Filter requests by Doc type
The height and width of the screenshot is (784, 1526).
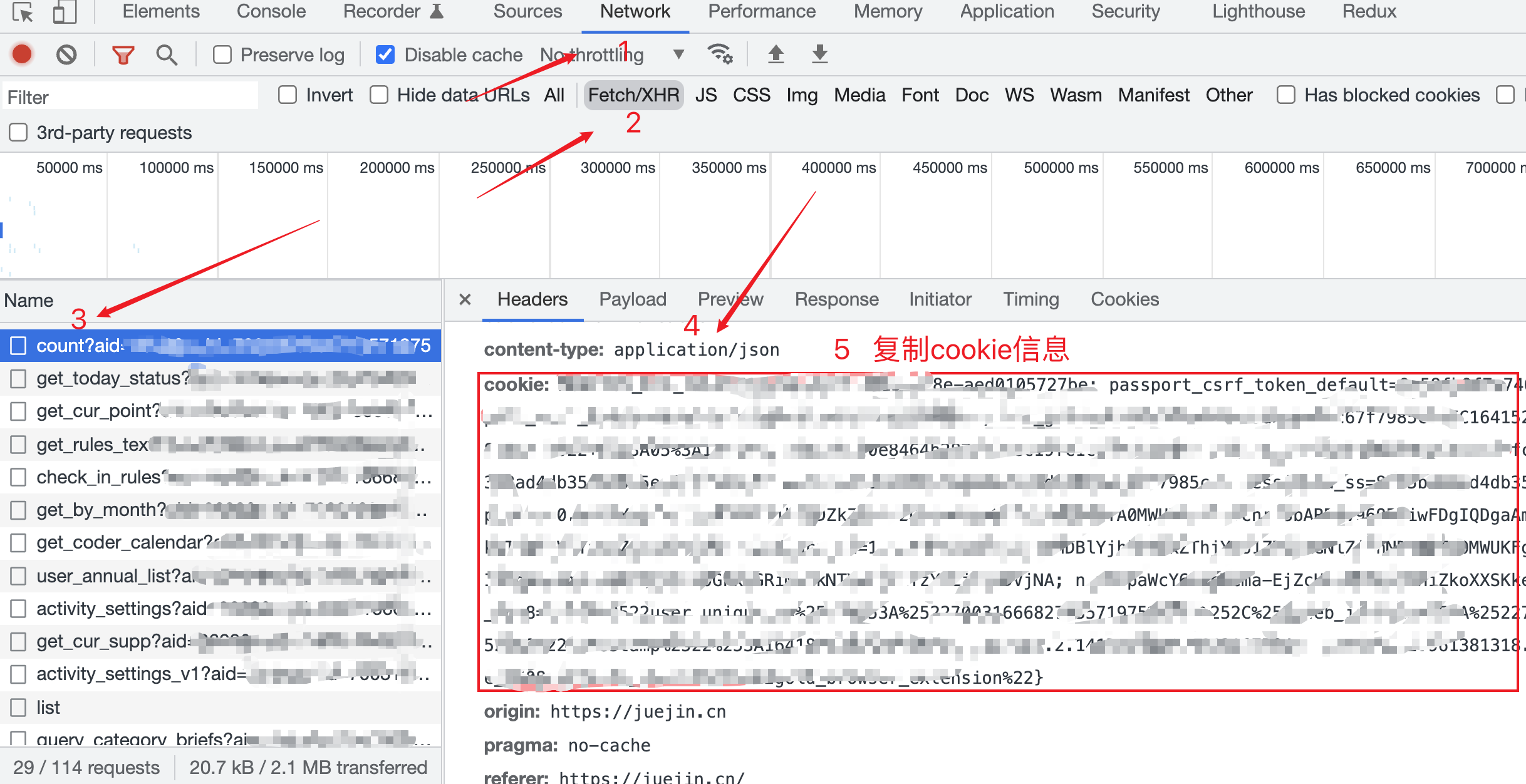[971, 95]
